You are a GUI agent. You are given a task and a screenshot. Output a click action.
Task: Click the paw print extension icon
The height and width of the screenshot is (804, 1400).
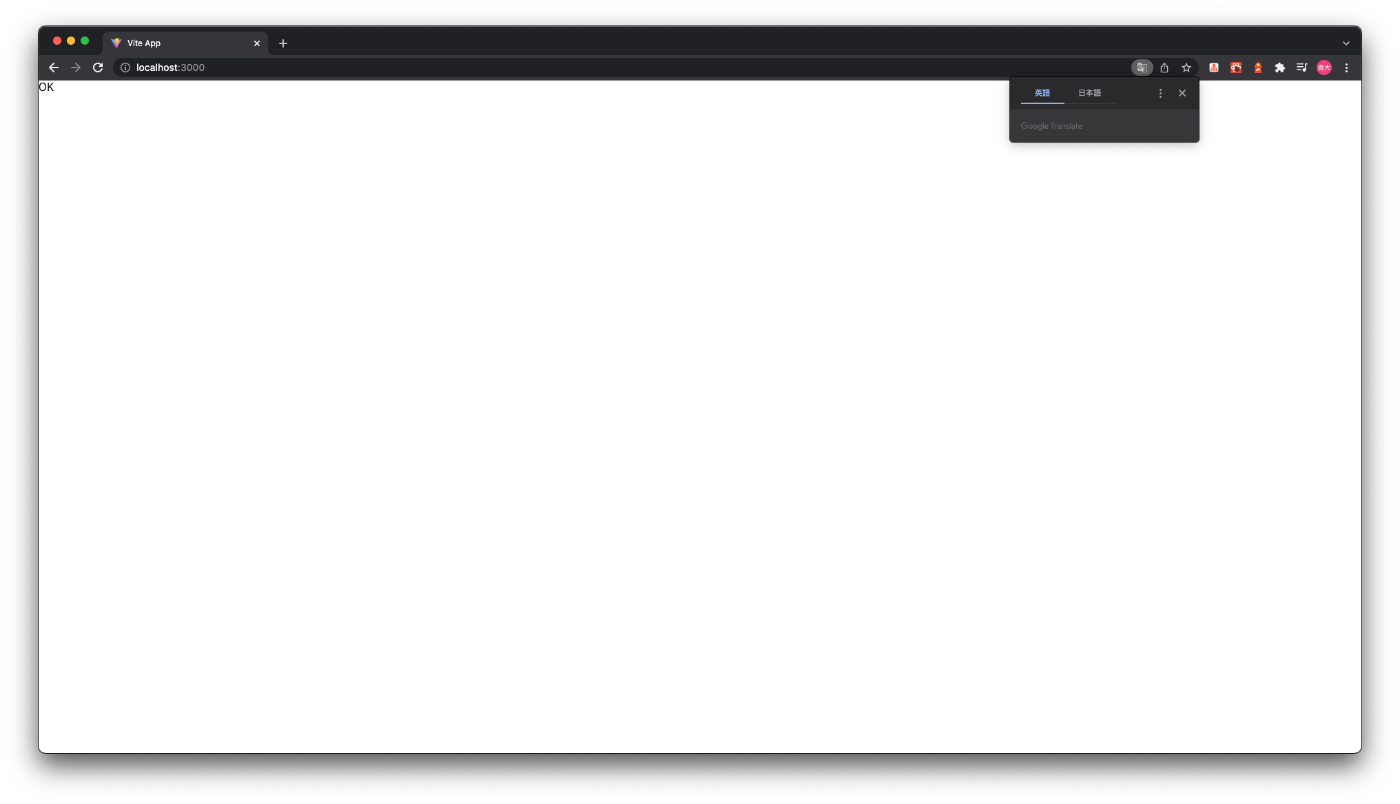pyautogui.click(x=1236, y=68)
